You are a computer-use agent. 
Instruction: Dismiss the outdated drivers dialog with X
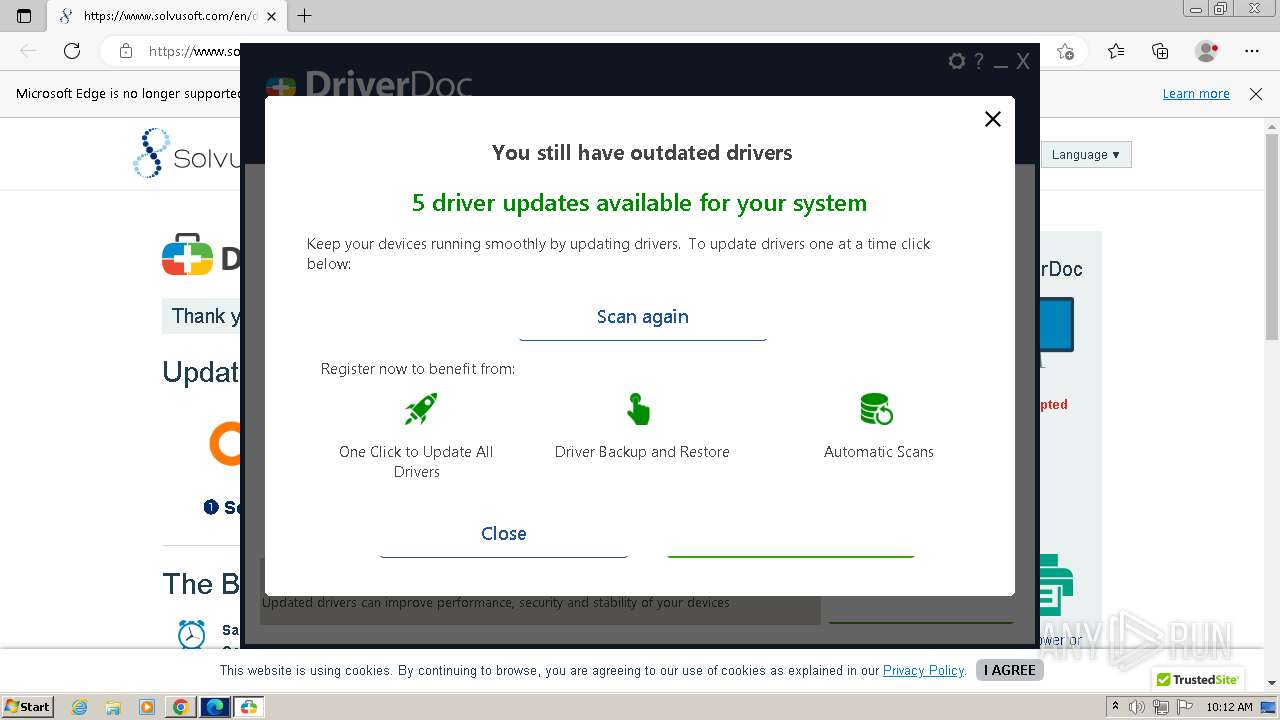pos(993,119)
